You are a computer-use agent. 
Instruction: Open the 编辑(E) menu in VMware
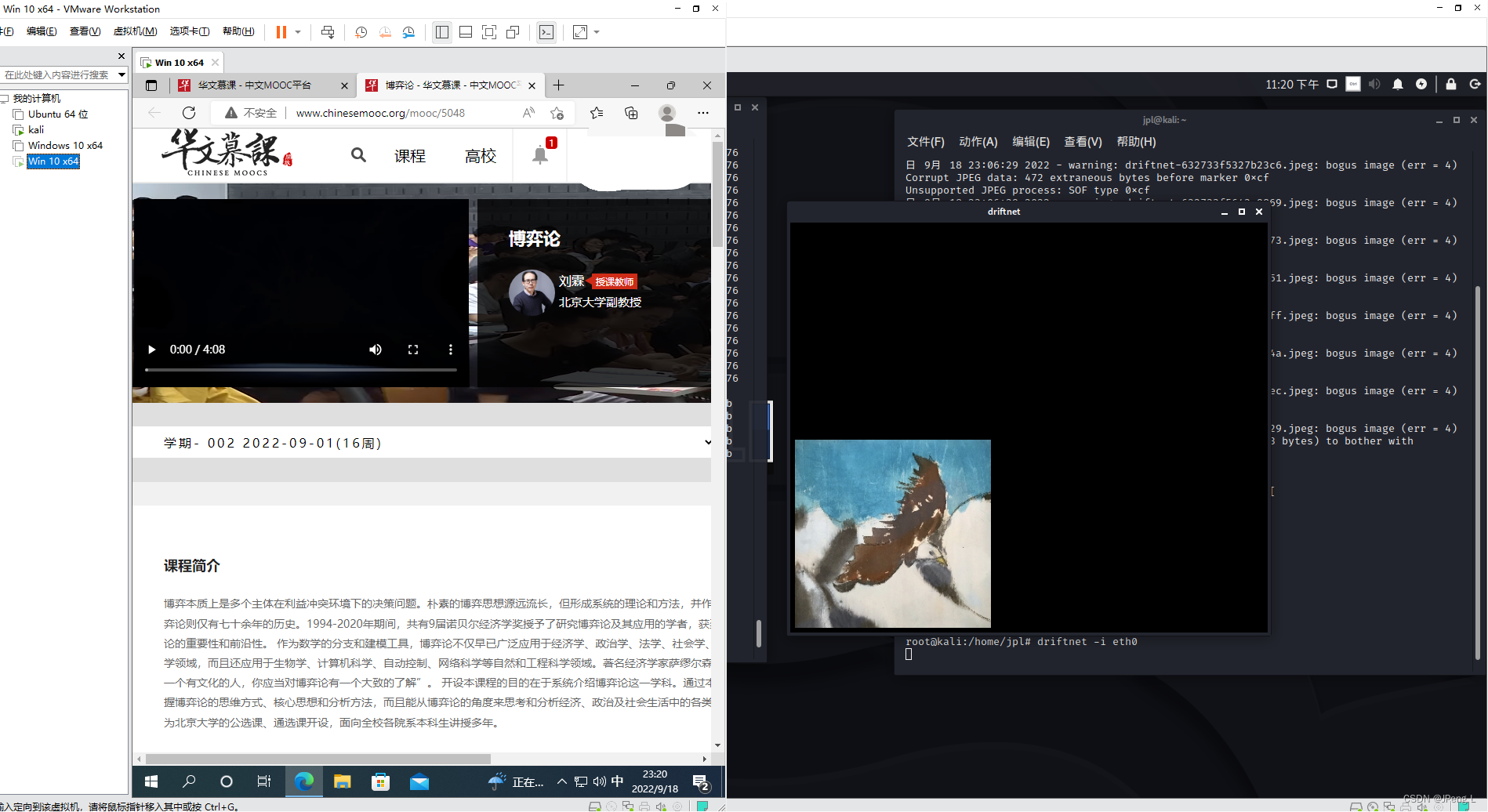pyautogui.click(x=42, y=31)
